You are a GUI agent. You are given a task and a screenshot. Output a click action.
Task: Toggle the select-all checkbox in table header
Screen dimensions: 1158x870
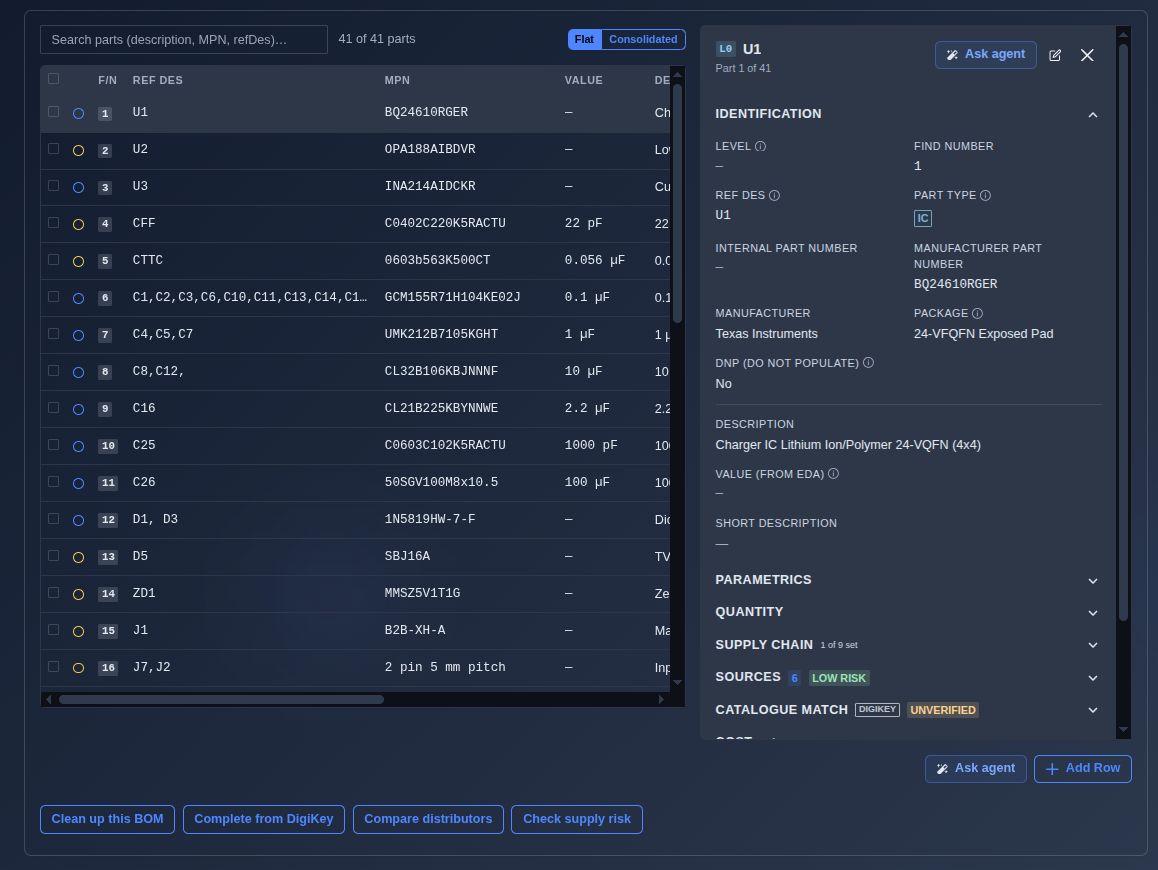pyautogui.click(x=53, y=79)
